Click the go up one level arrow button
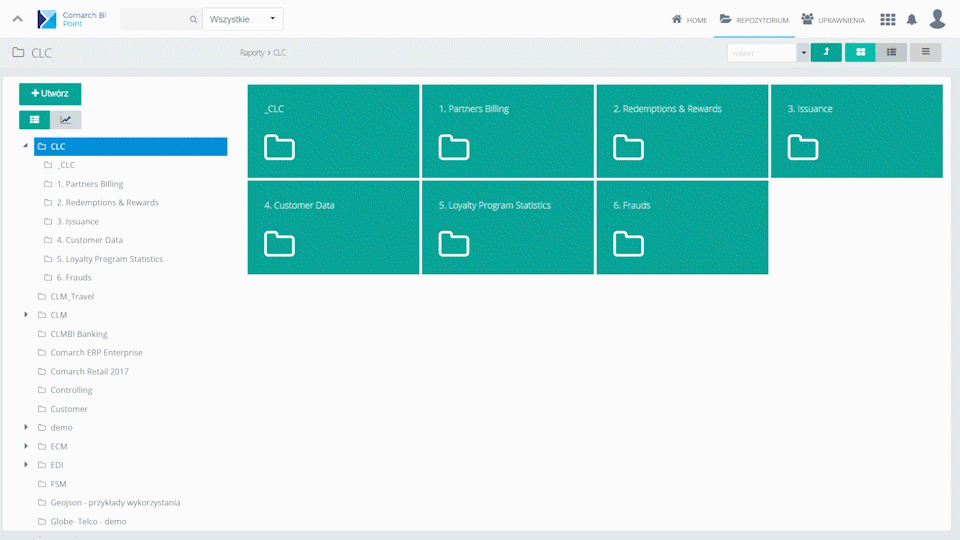The height and width of the screenshot is (540, 960). coord(826,52)
